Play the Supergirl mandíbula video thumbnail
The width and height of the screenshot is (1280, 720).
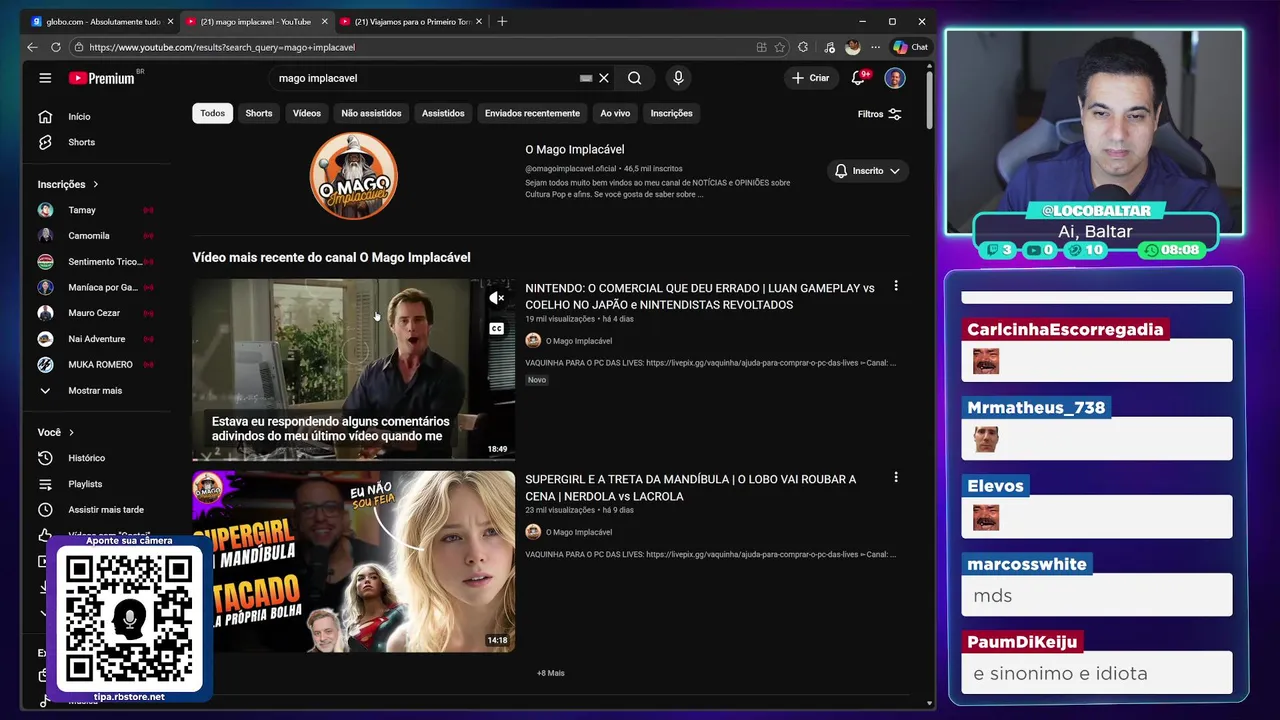coord(354,561)
